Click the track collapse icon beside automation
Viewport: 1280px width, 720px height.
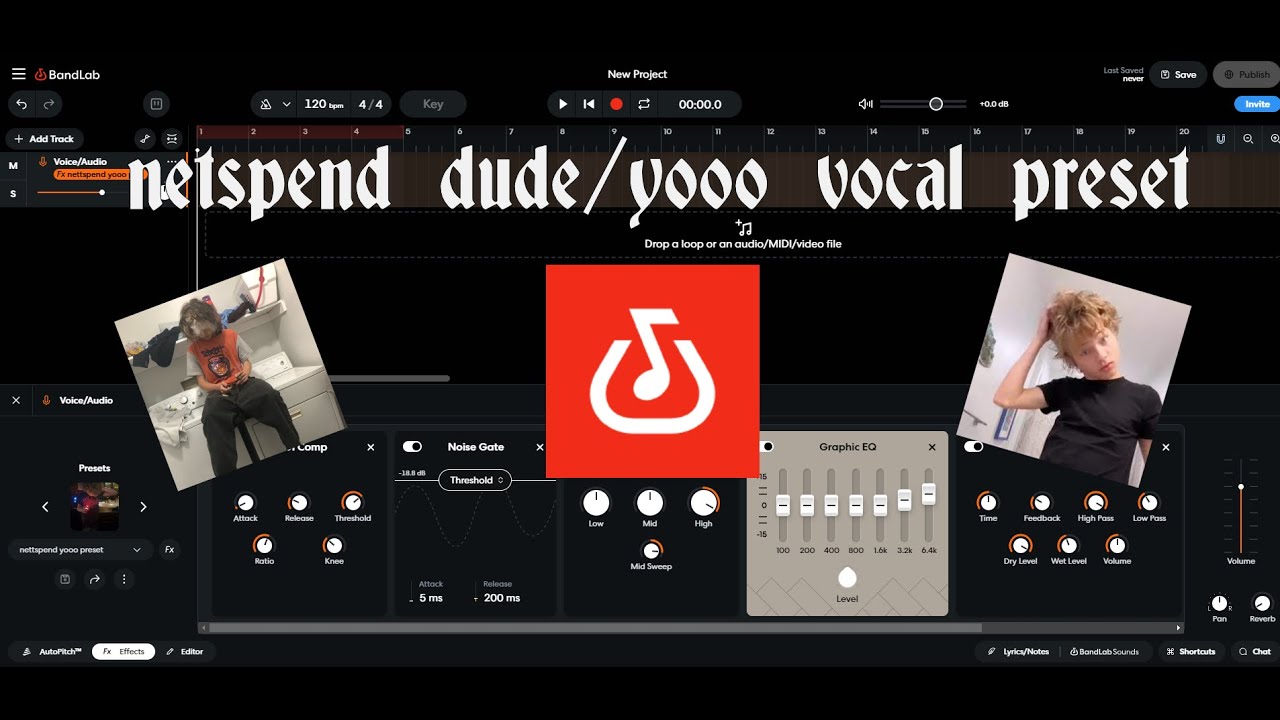[172, 139]
